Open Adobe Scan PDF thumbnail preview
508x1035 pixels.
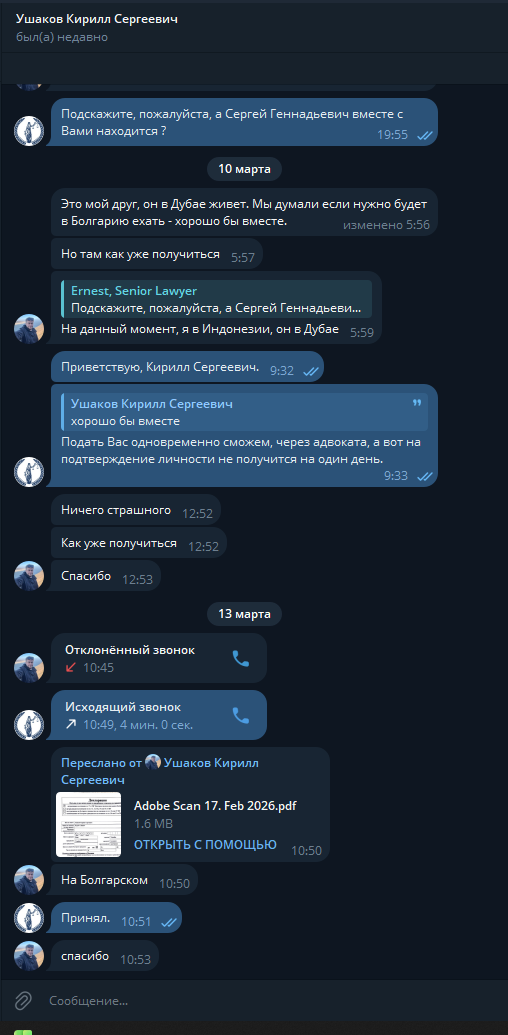click(x=88, y=824)
